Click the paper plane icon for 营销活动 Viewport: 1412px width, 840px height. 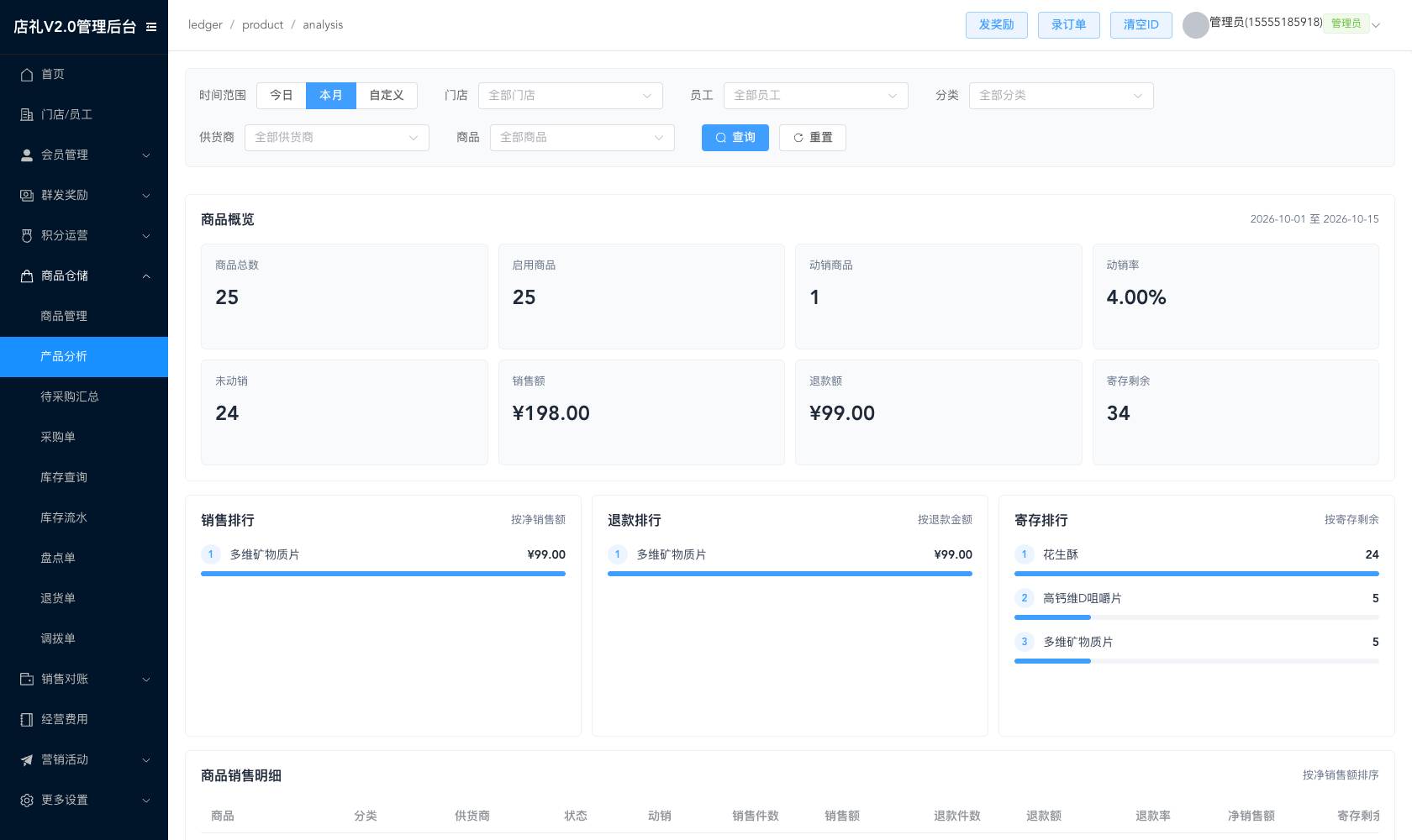click(x=27, y=760)
